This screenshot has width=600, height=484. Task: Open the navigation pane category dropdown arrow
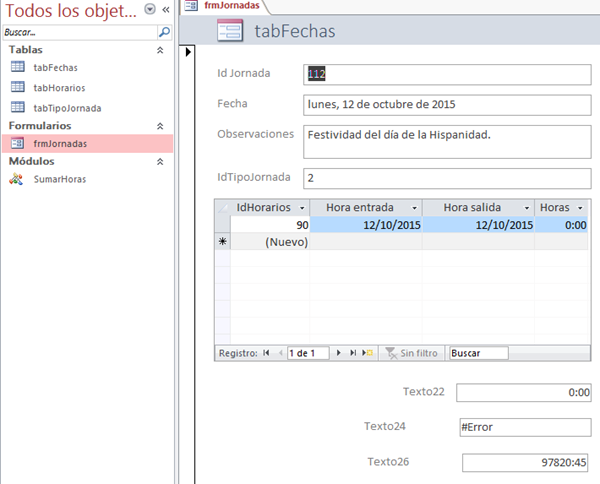pos(150,9)
